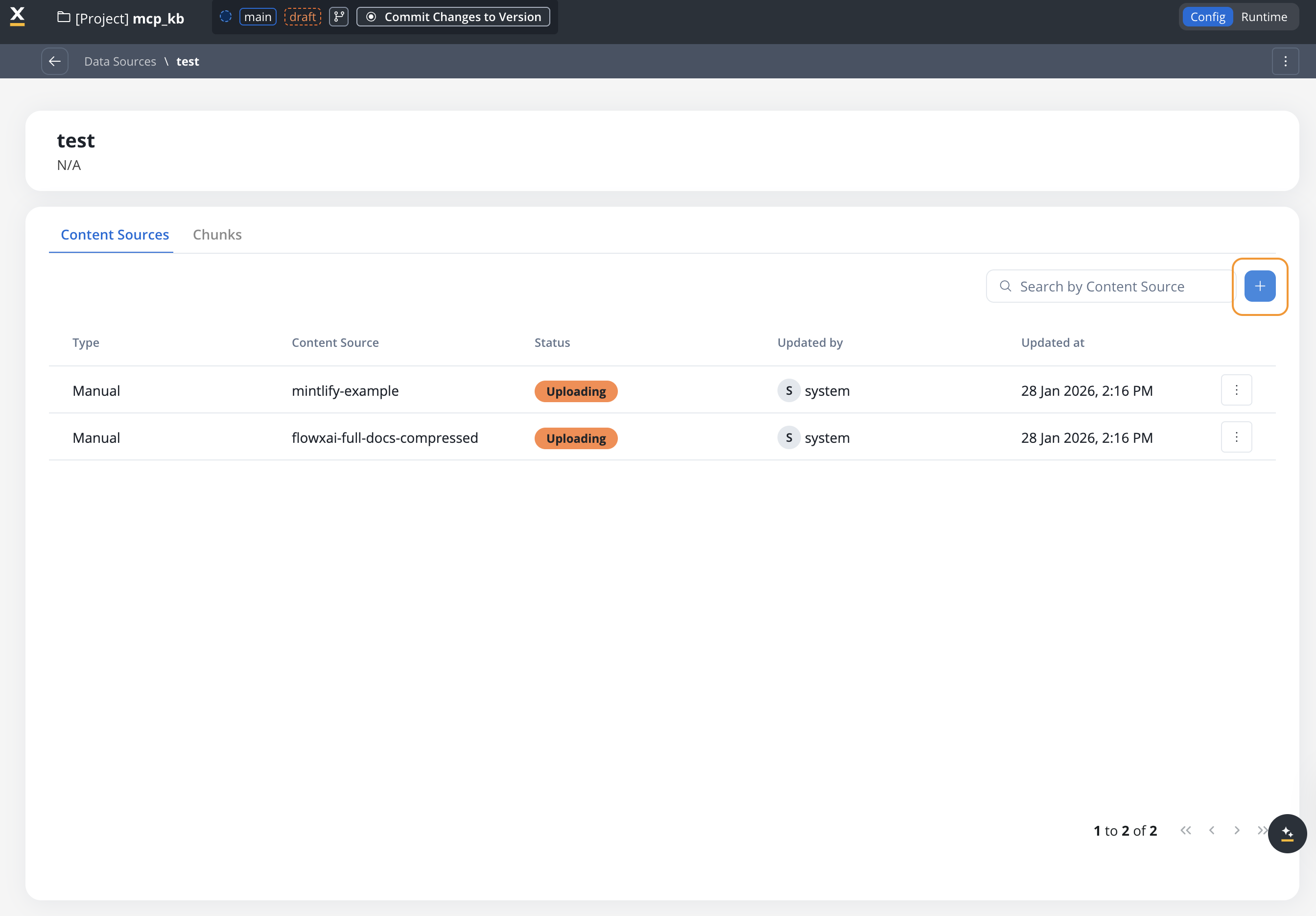
Task: Click the next page pagination arrow
Action: pos(1236,830)
